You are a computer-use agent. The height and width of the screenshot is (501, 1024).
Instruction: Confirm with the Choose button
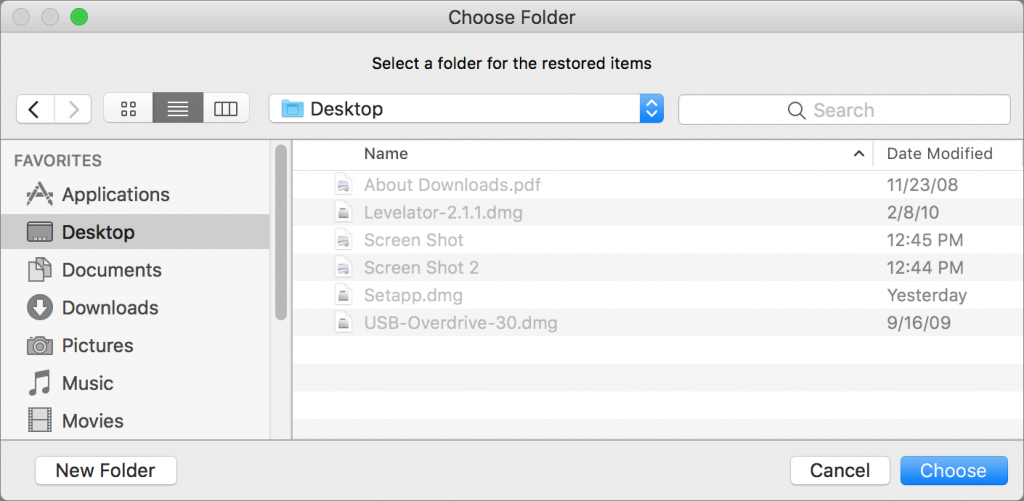coord(953,470)
